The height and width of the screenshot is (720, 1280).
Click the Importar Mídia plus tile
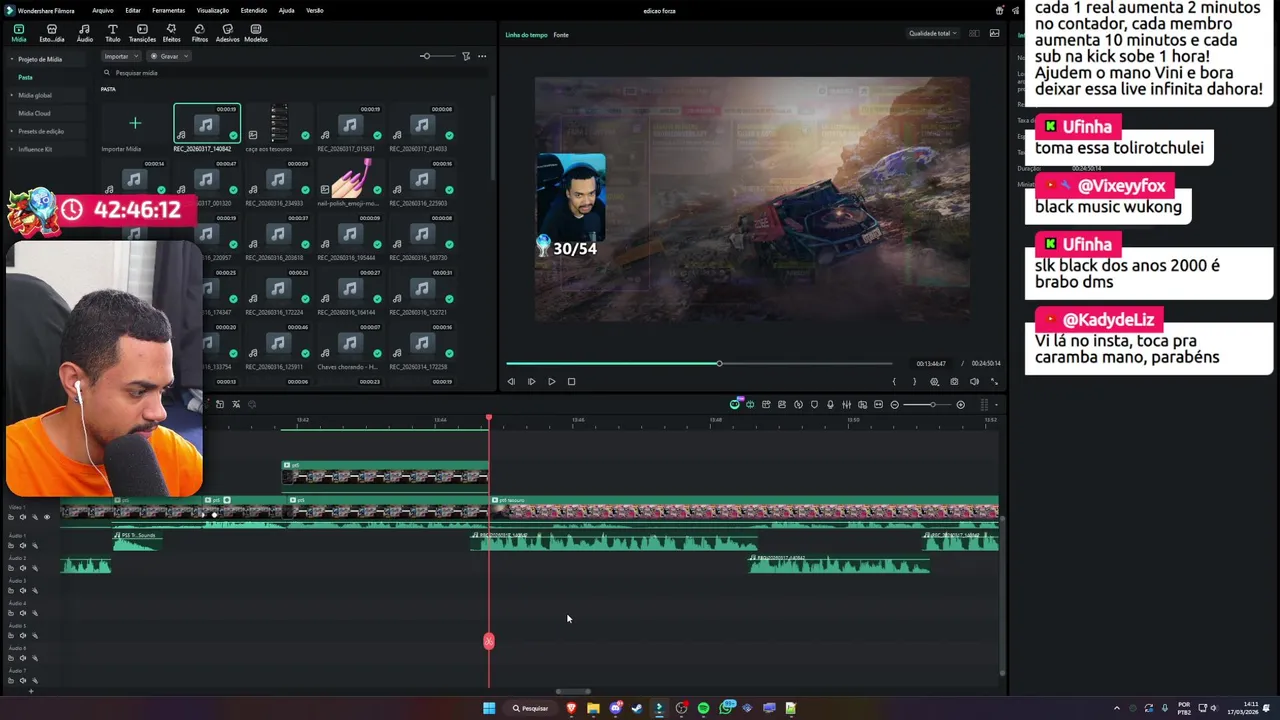135,123
